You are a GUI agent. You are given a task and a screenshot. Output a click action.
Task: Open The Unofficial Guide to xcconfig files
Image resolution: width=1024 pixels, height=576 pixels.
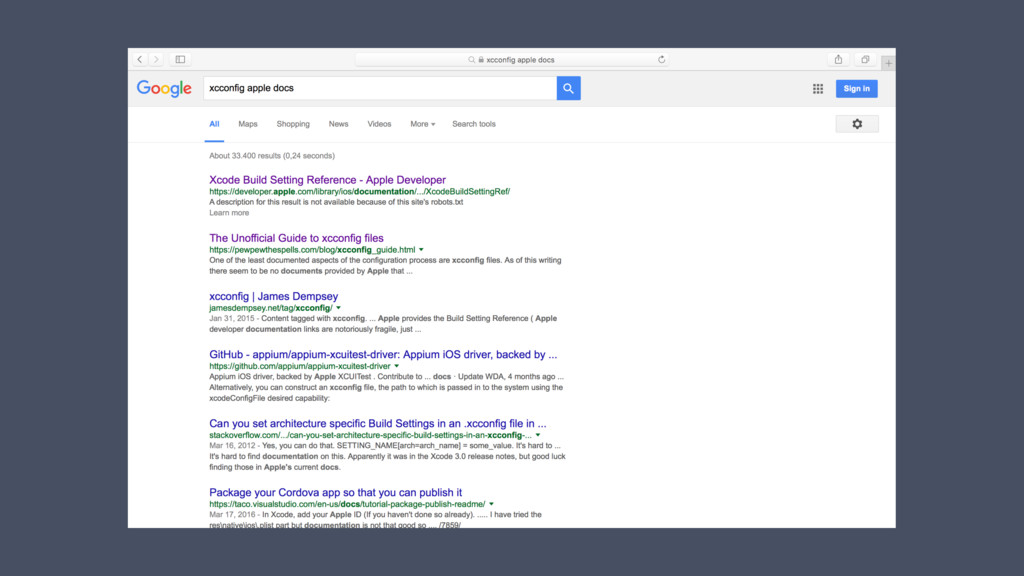tap(296, 238)
